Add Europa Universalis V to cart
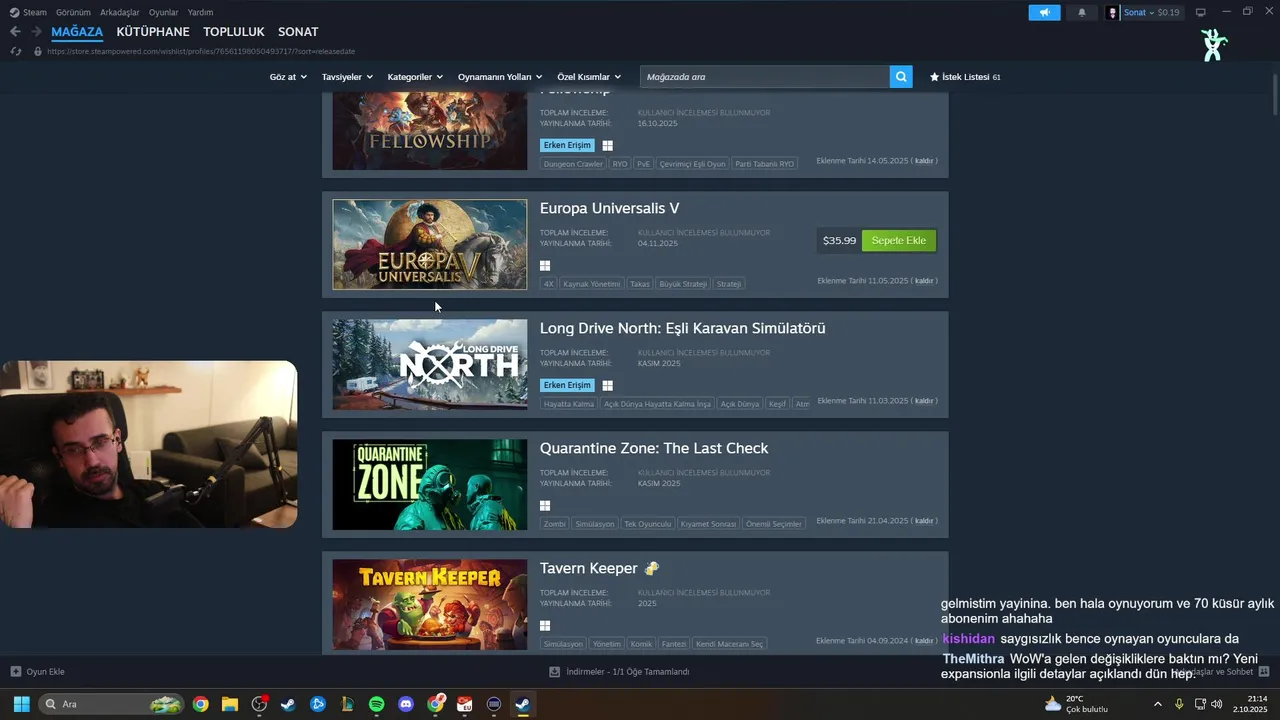This screenshot has width=1280, height=720. [x=899, y=241]
